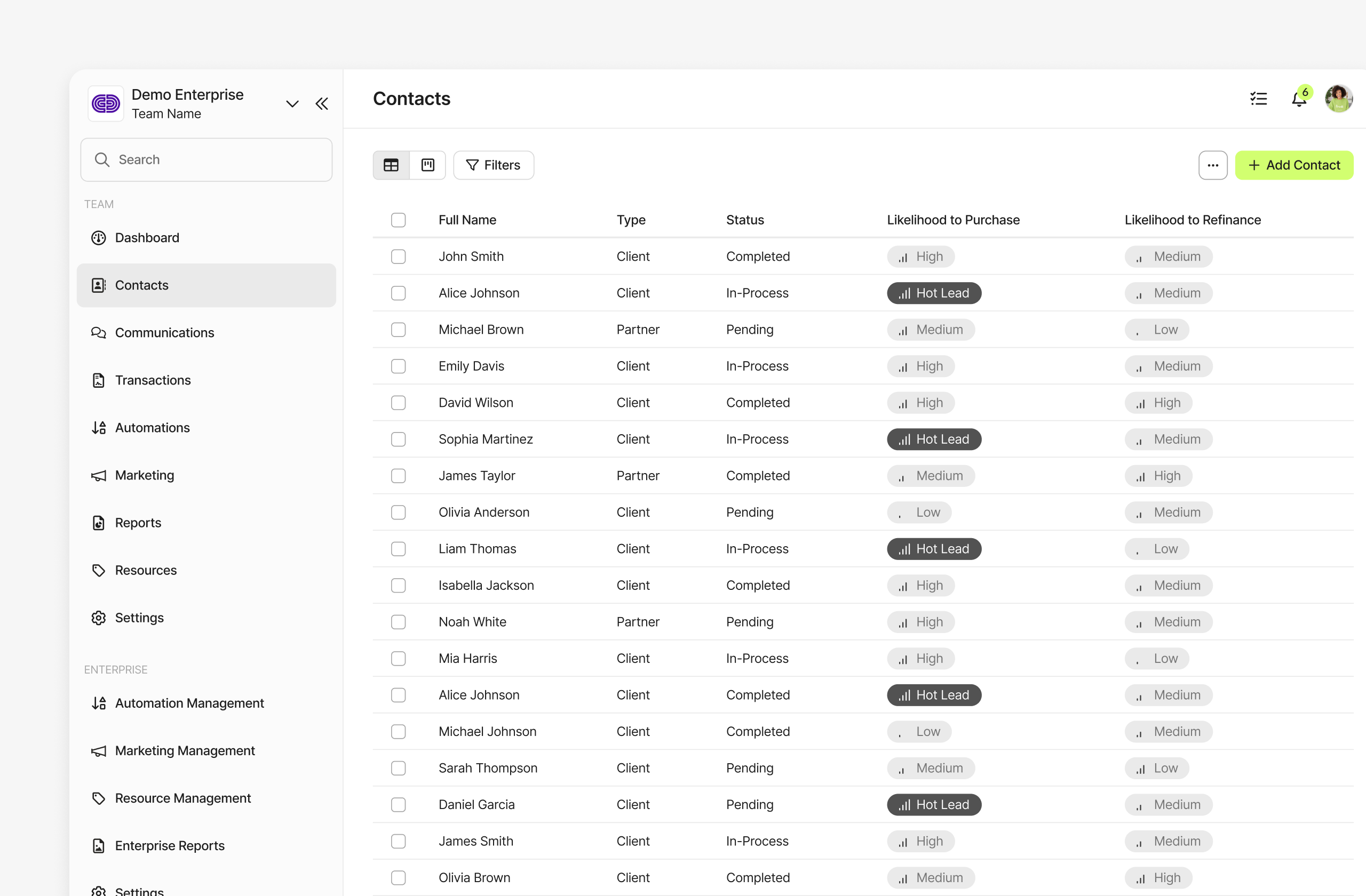
Task: Focus the sidebar Search field
Action: pyautogui.click(x=207, y=160)
